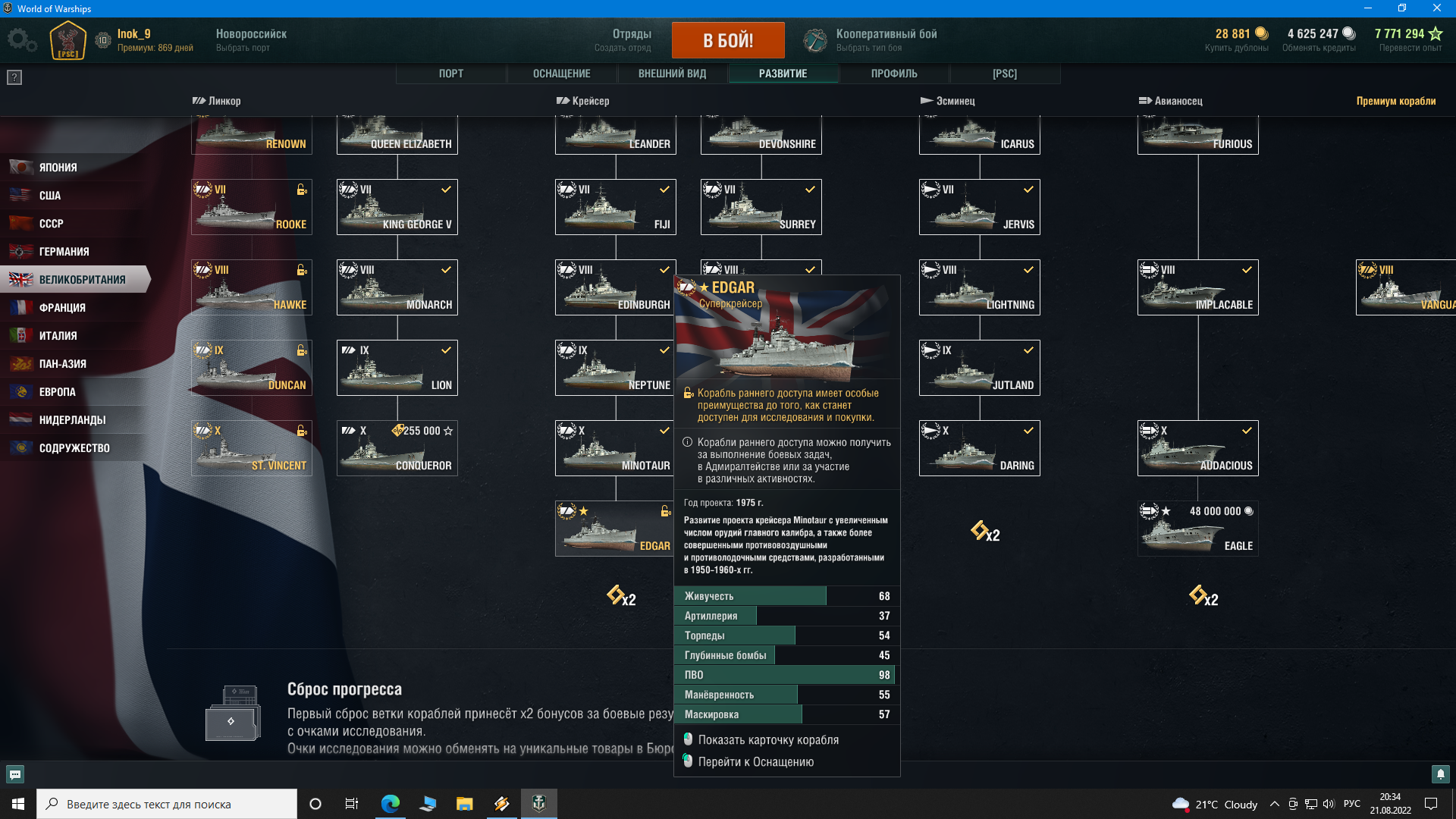
Task: Open the notifications bell icon
Action: pos(1440,774)
